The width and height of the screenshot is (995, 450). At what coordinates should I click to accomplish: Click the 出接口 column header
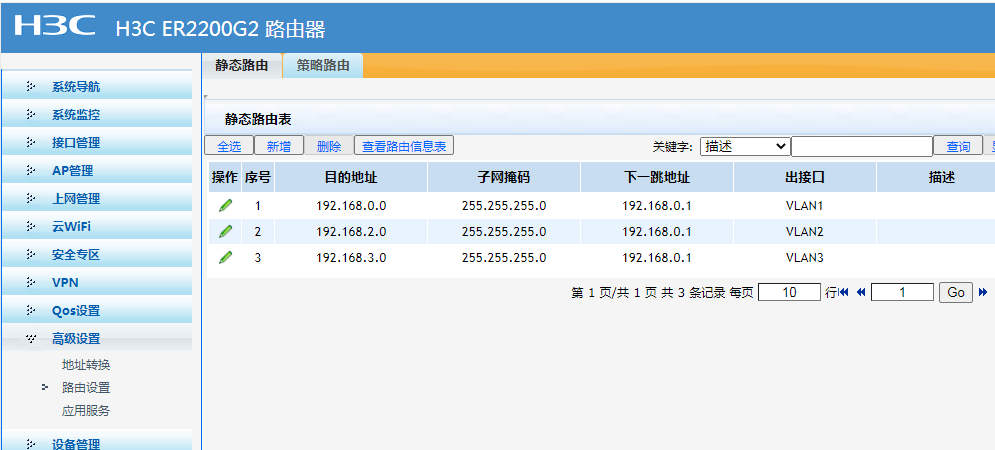click(805, 177)
